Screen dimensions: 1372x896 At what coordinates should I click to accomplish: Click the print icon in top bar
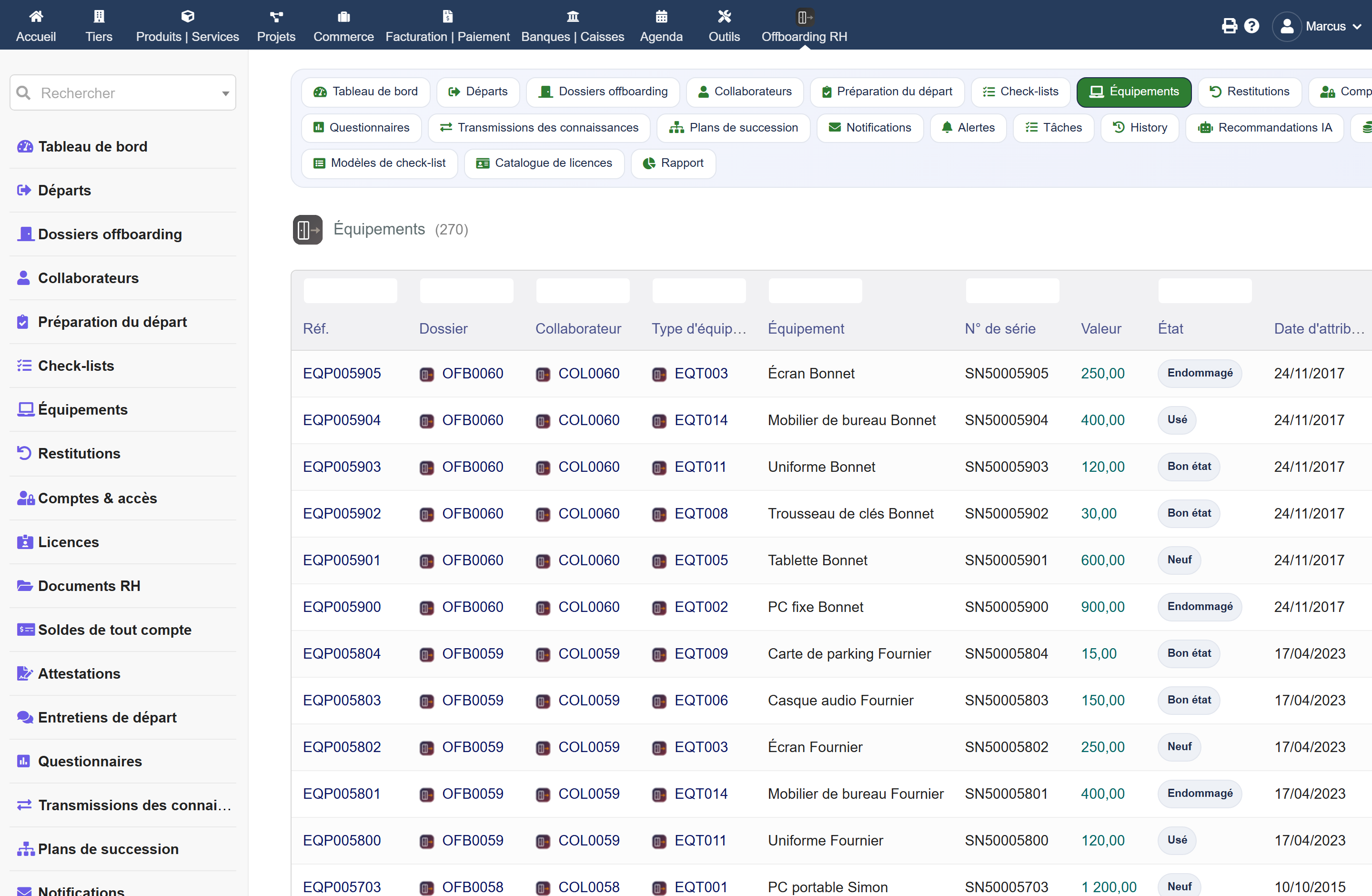tap(1229, 26)
